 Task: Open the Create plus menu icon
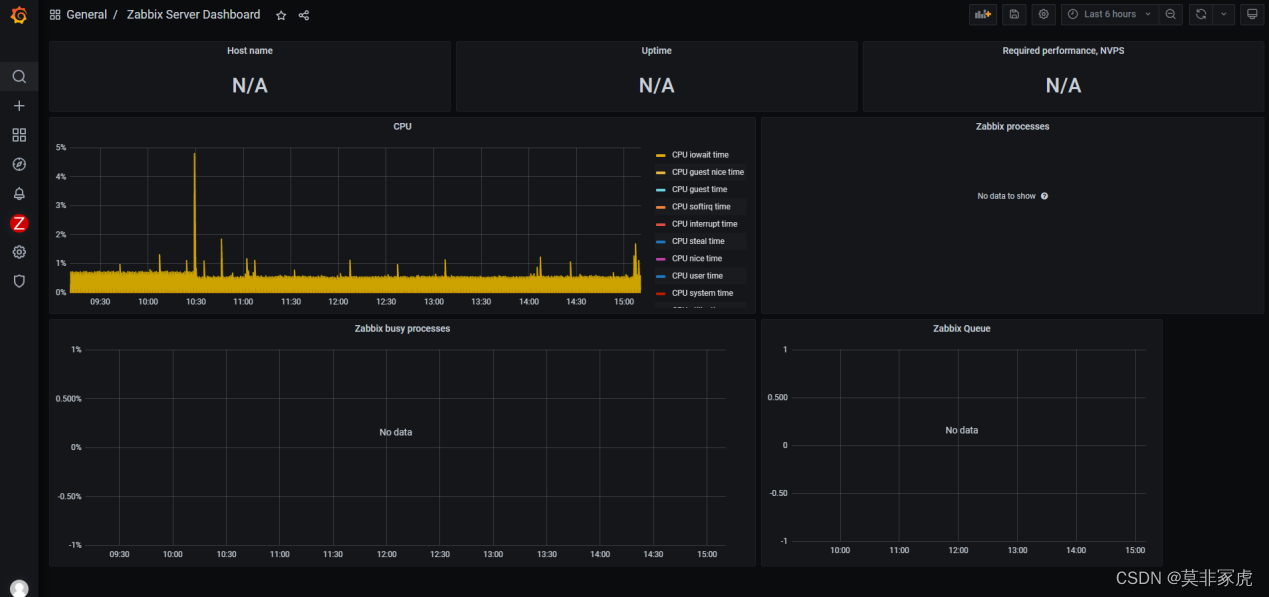click(19, 105)
